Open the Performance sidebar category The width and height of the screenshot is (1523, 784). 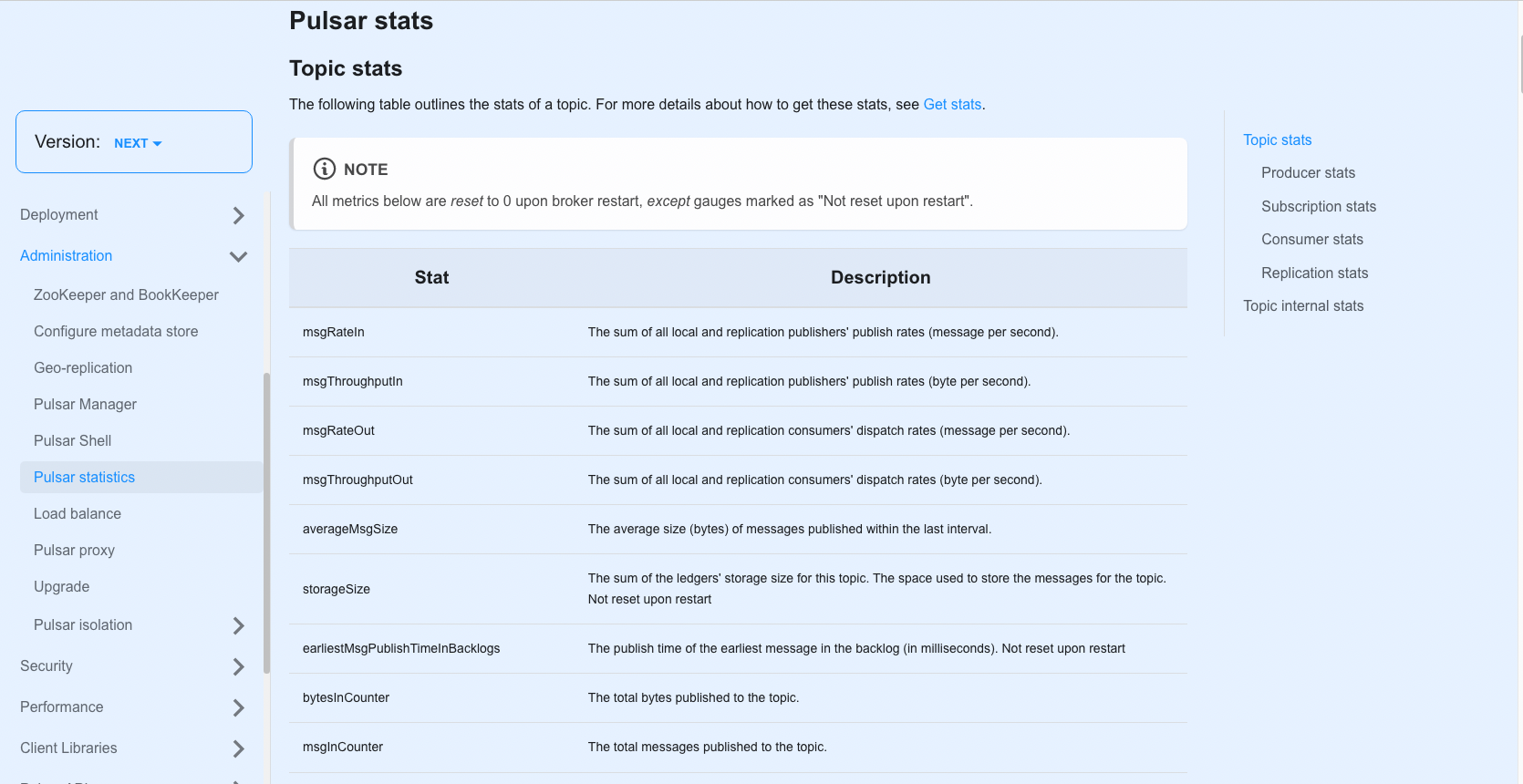(62, 707)
